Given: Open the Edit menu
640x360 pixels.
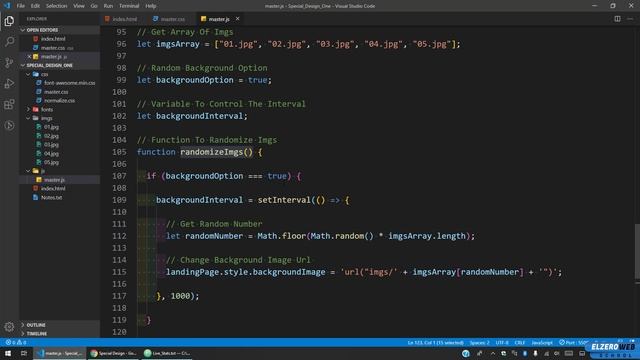Looking at the screenshot, I should click(35, 6).
